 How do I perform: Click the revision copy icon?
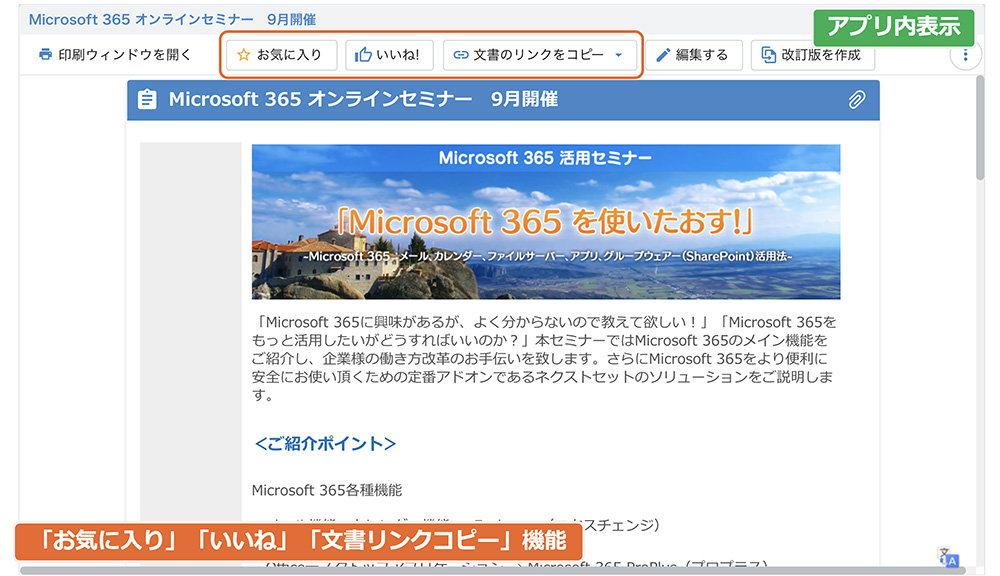point(768,55)
